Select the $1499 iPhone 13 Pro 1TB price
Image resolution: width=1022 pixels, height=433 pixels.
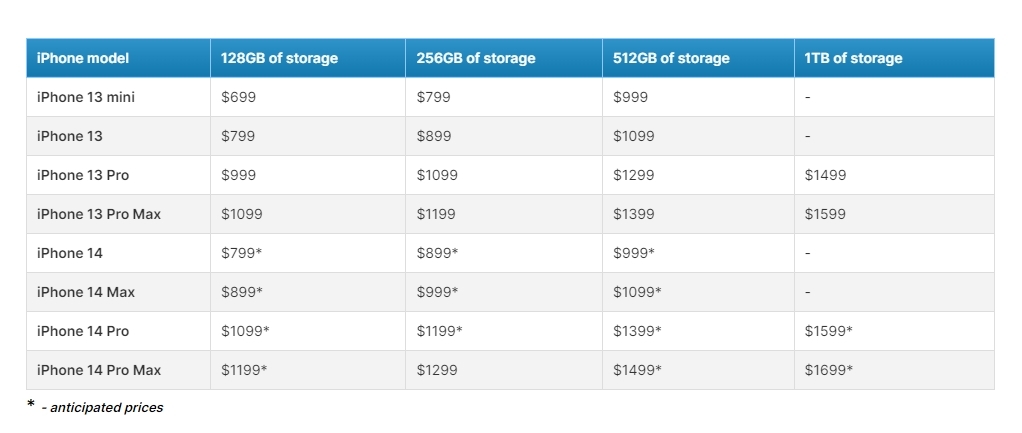pos(825,175)
